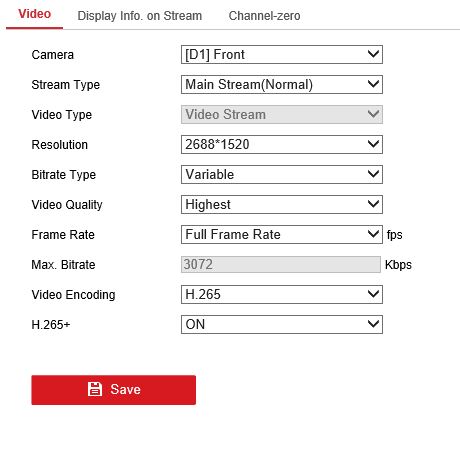Viewport: 460px width, 462px height.
Task: Switch to Display Info. on Stream tab
Action: pos(140,16)
